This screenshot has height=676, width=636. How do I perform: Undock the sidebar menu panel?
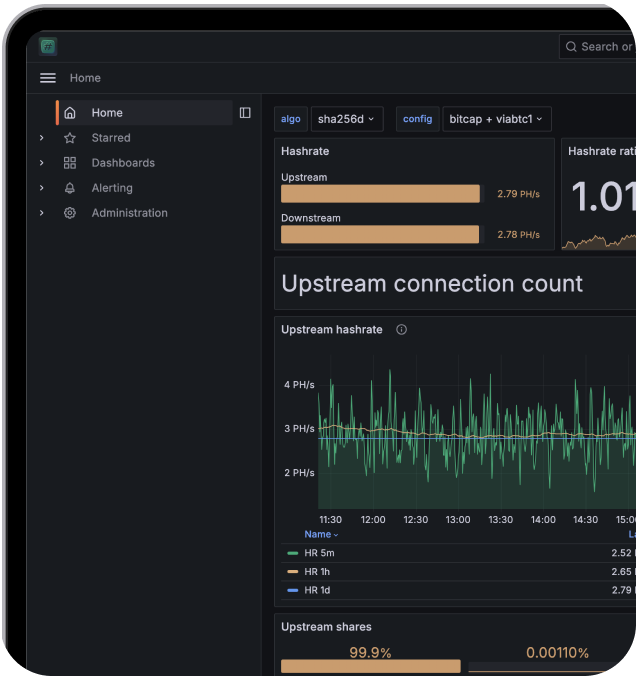click(245, 113)
